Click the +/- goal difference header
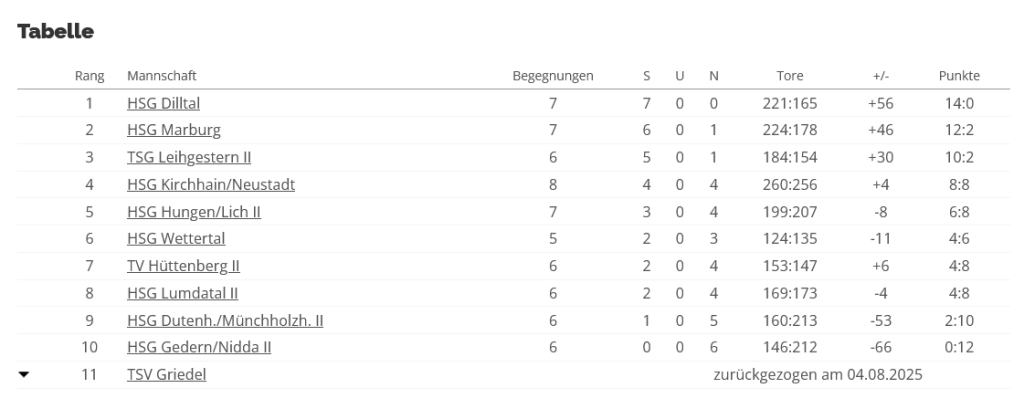The height and width of the screenshot is (409, 1024). [881, 76]
